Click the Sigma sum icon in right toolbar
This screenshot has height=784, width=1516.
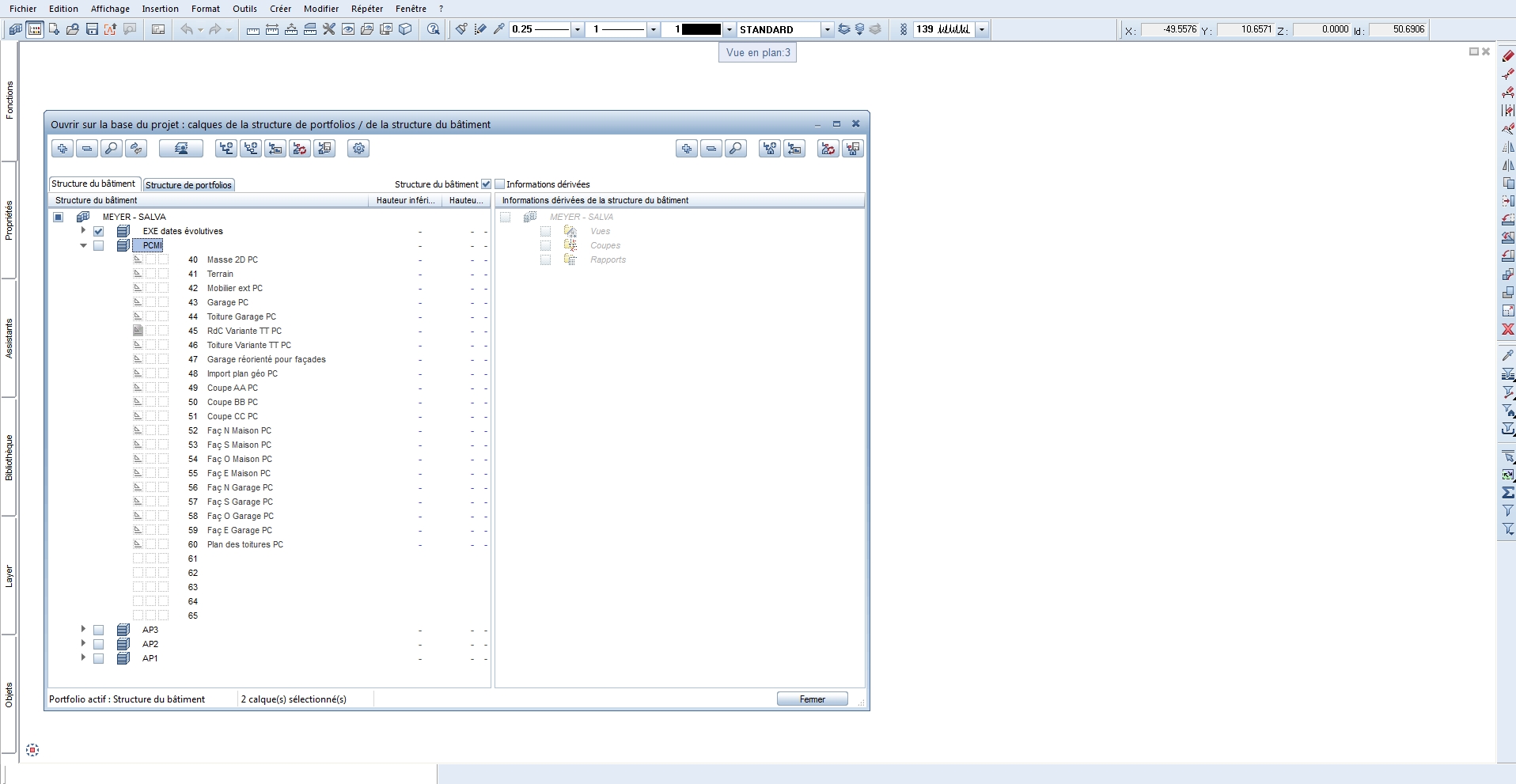pyautogui.click(x=1508, y=492)
